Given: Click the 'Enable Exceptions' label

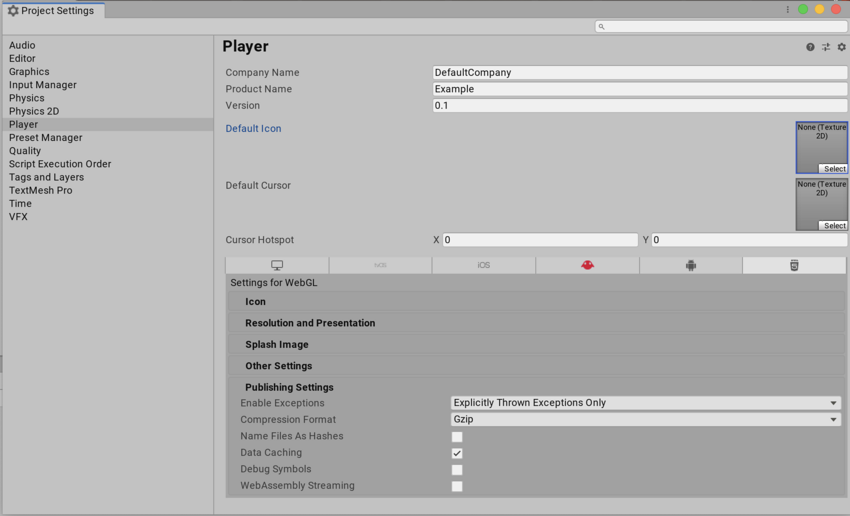Looking at the screenshot, I should coord(282,403).
